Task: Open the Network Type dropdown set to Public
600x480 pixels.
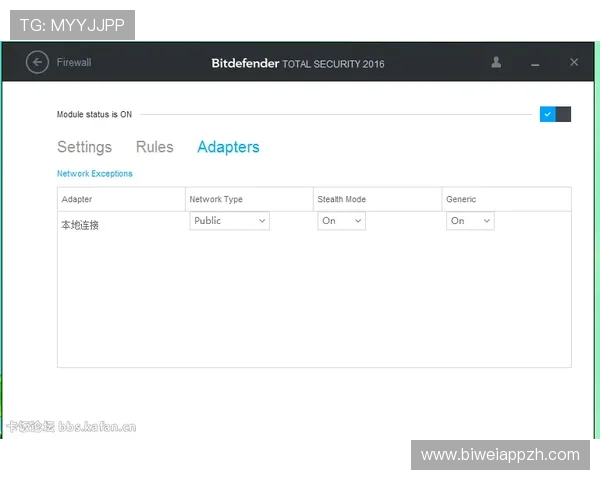Action: (229, 221)
